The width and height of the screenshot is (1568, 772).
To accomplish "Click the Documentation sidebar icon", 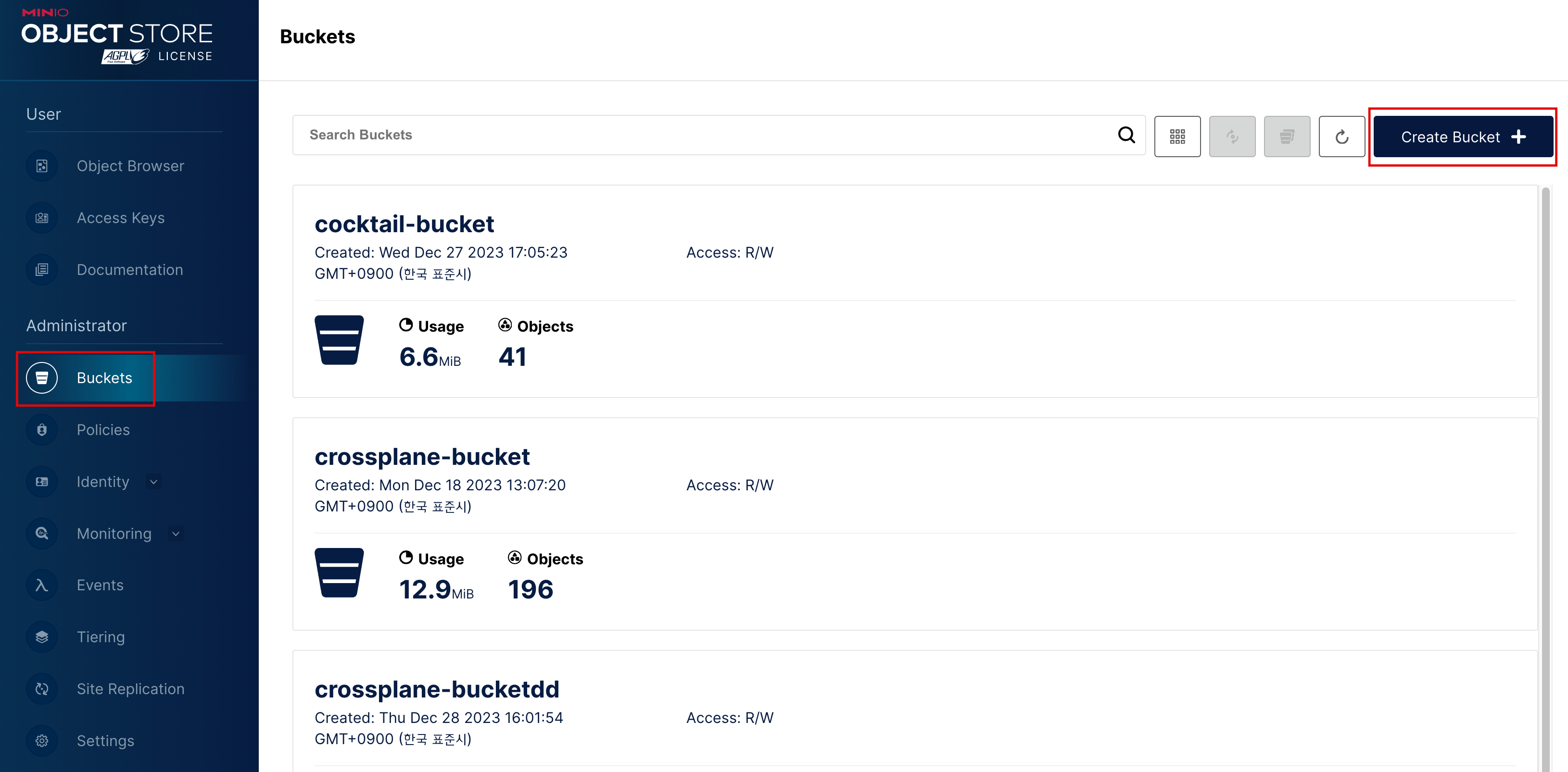I will (41, 270).
